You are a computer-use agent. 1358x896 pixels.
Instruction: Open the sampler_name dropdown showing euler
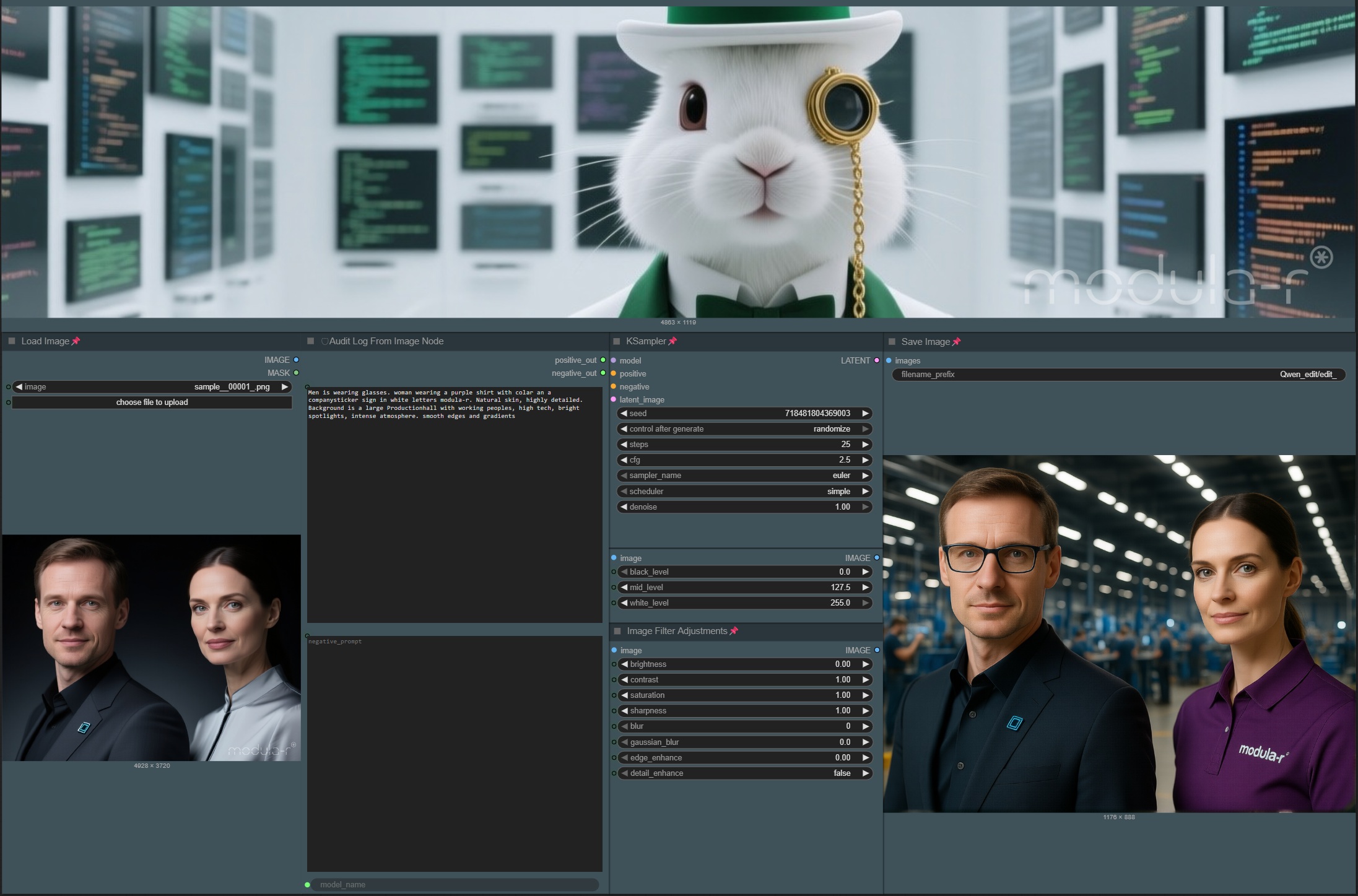(743, 475)
